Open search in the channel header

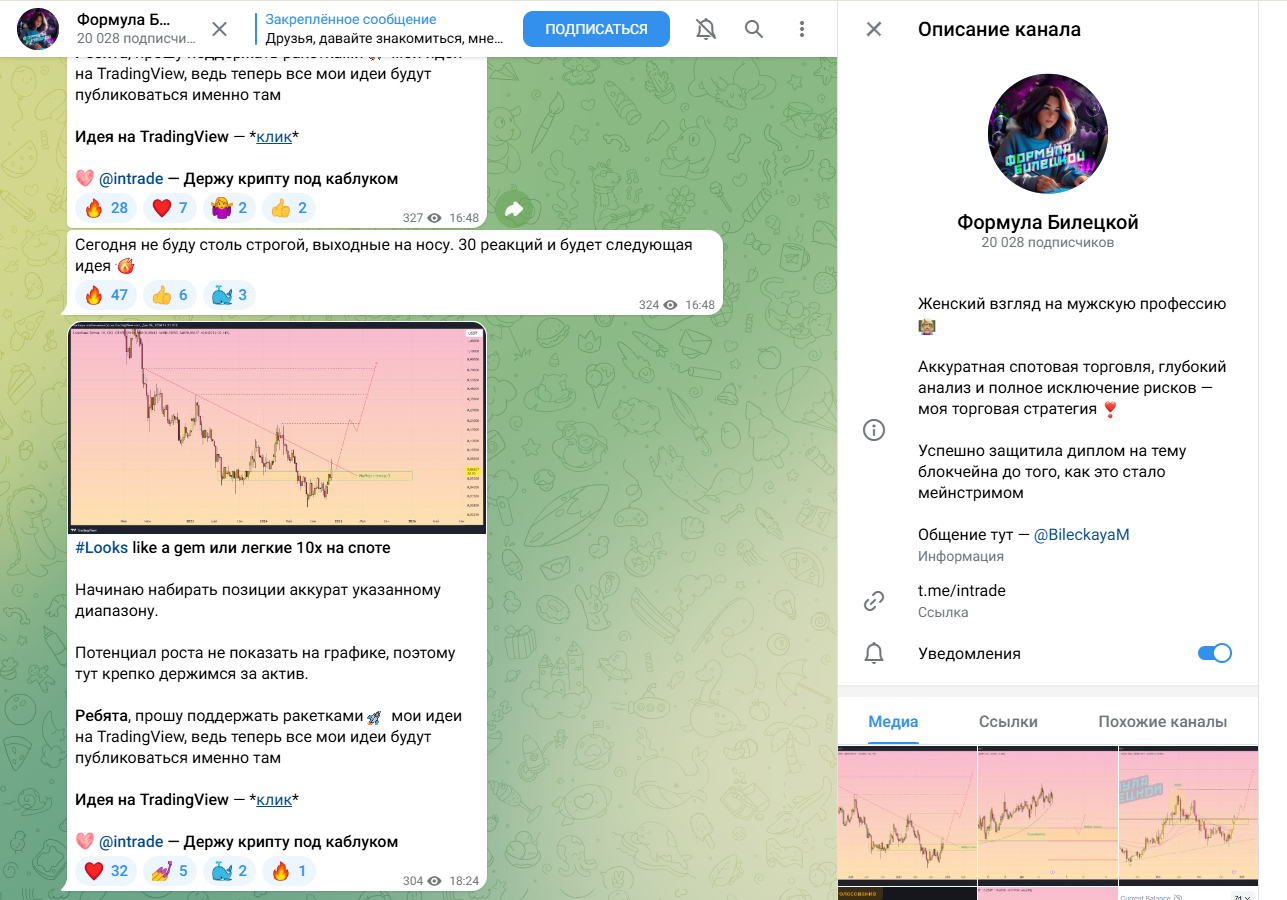(x=754, y=29)
